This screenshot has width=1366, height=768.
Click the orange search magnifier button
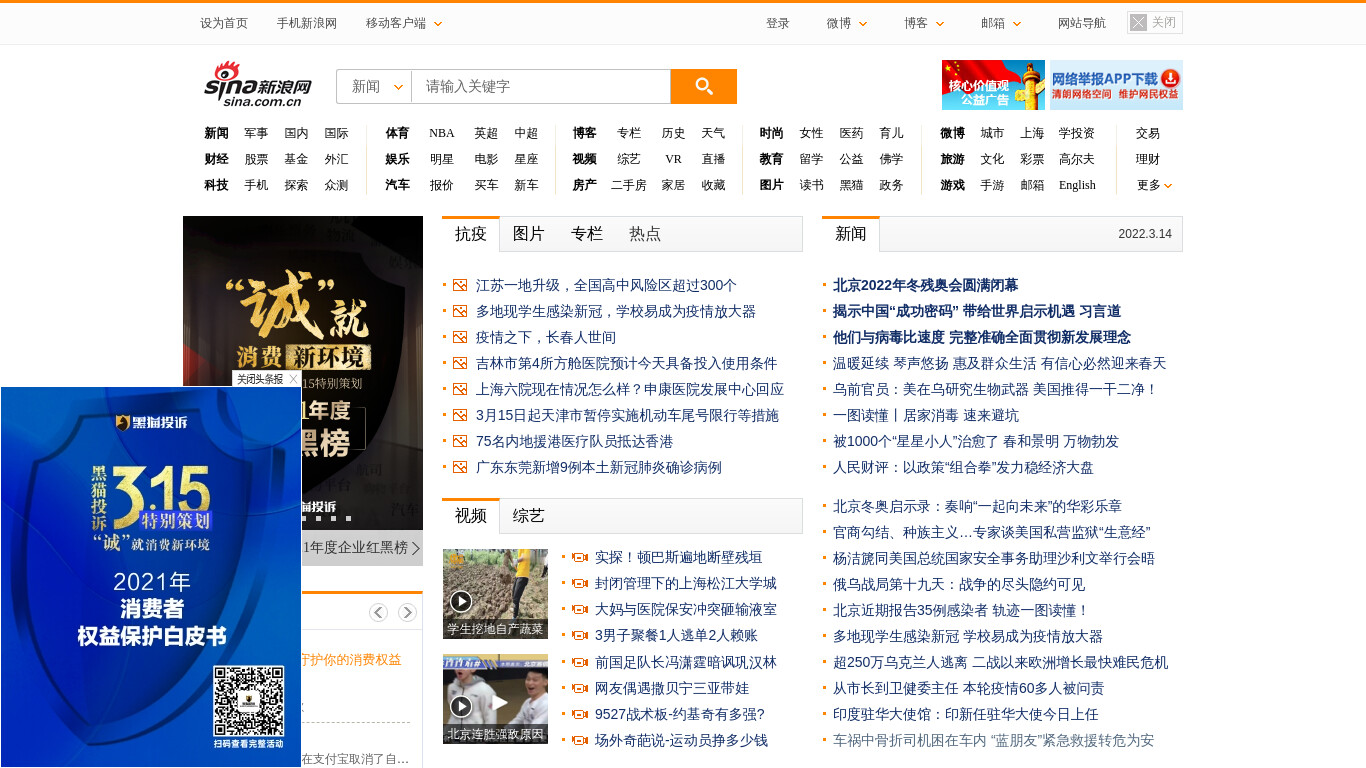coord(703,86)
